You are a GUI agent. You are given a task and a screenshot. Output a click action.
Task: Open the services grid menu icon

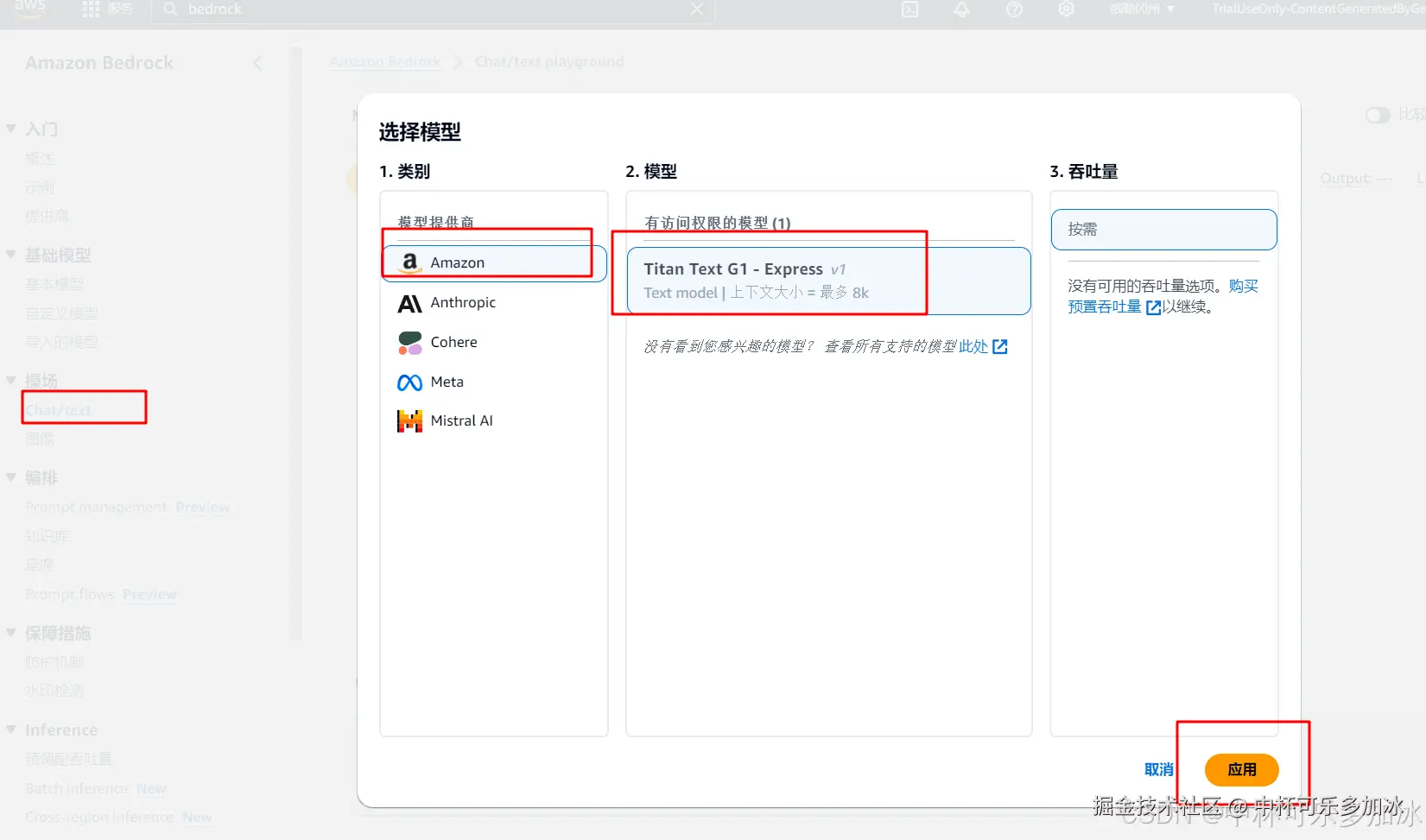[91, 9]
